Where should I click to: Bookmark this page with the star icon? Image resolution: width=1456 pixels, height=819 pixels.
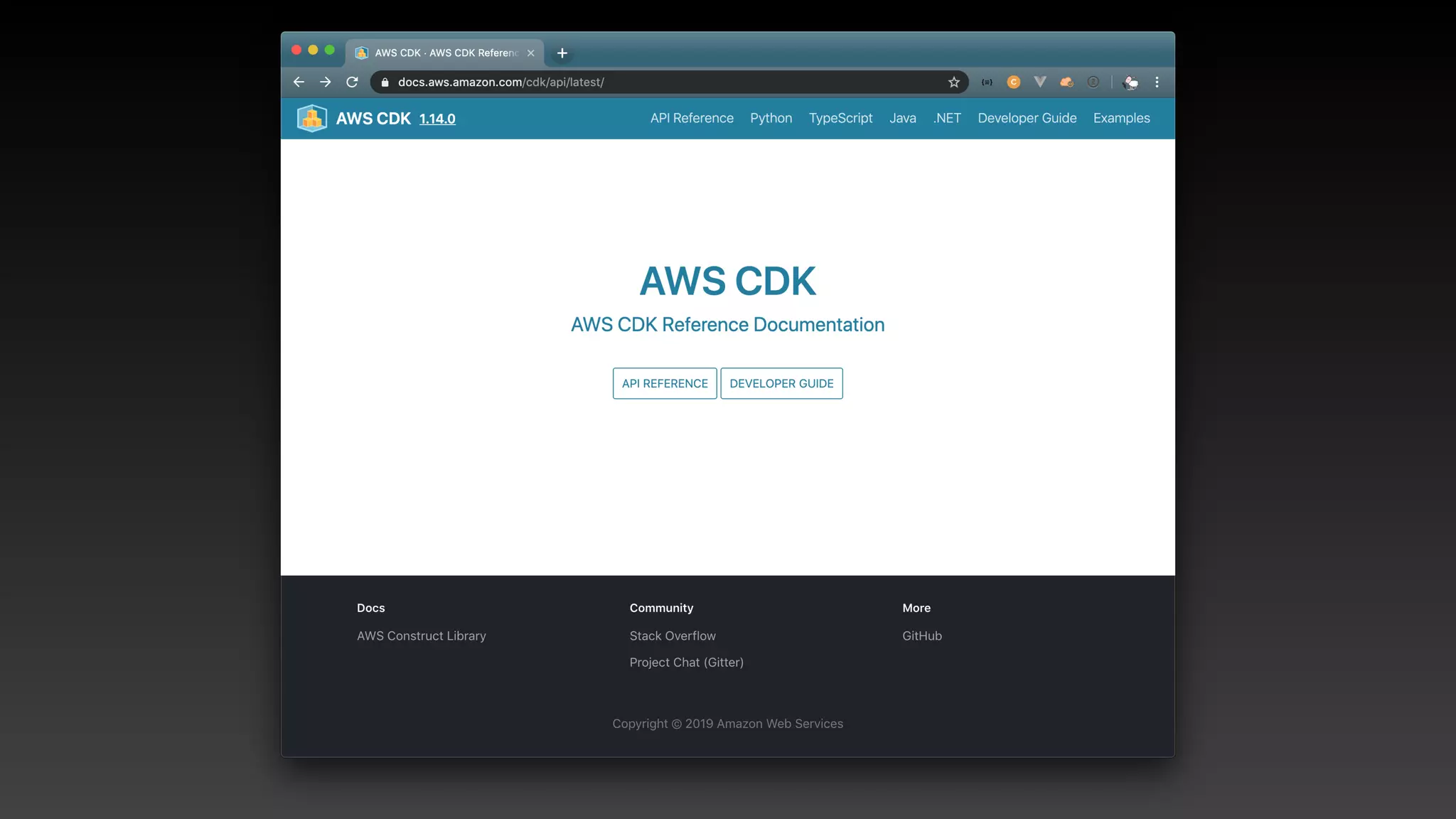pyautogui.click(x=953, y=82)
